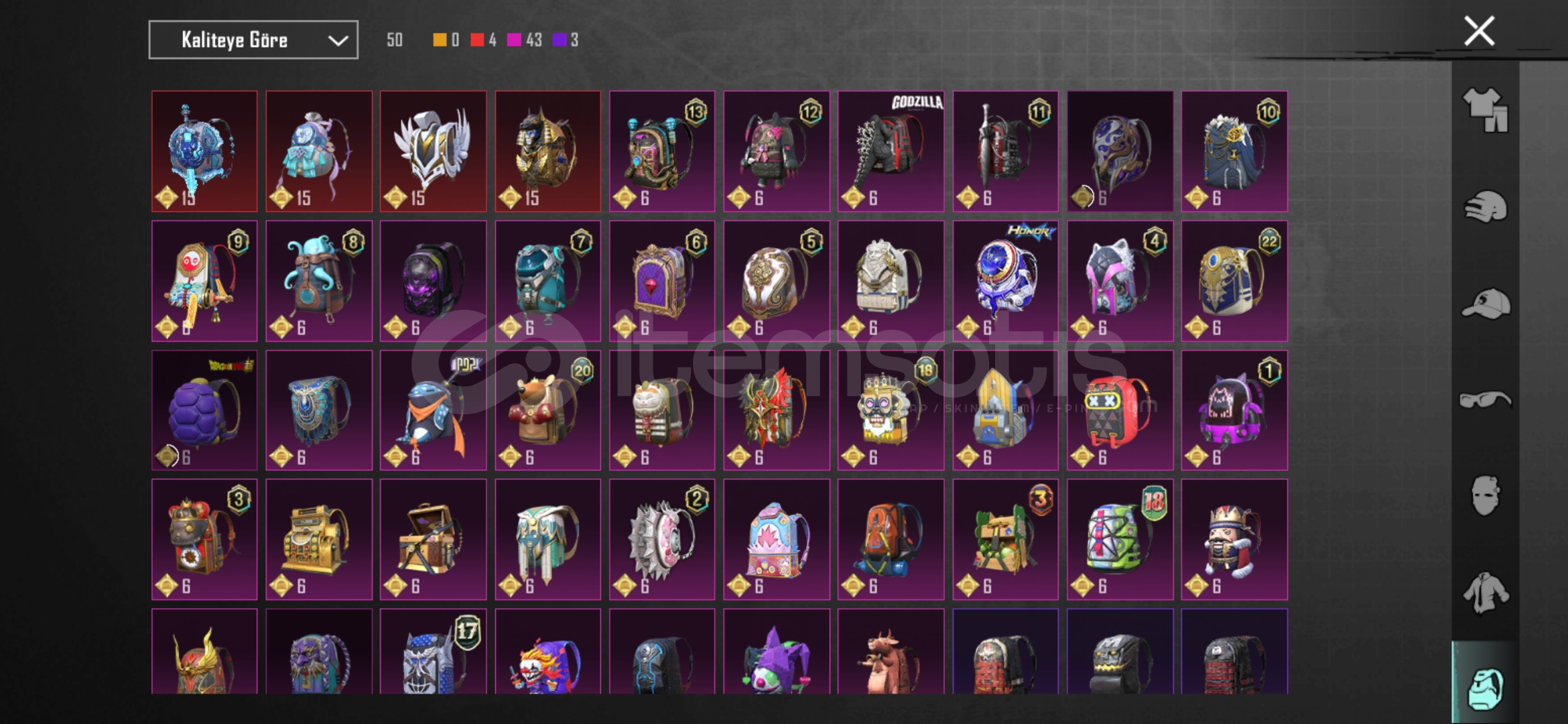Image resolution: width=1568 pixels, height=724 pixels.
Task: Click the dropdown chevron arrow
Action: pyautogui.click(x=338, y=41)
